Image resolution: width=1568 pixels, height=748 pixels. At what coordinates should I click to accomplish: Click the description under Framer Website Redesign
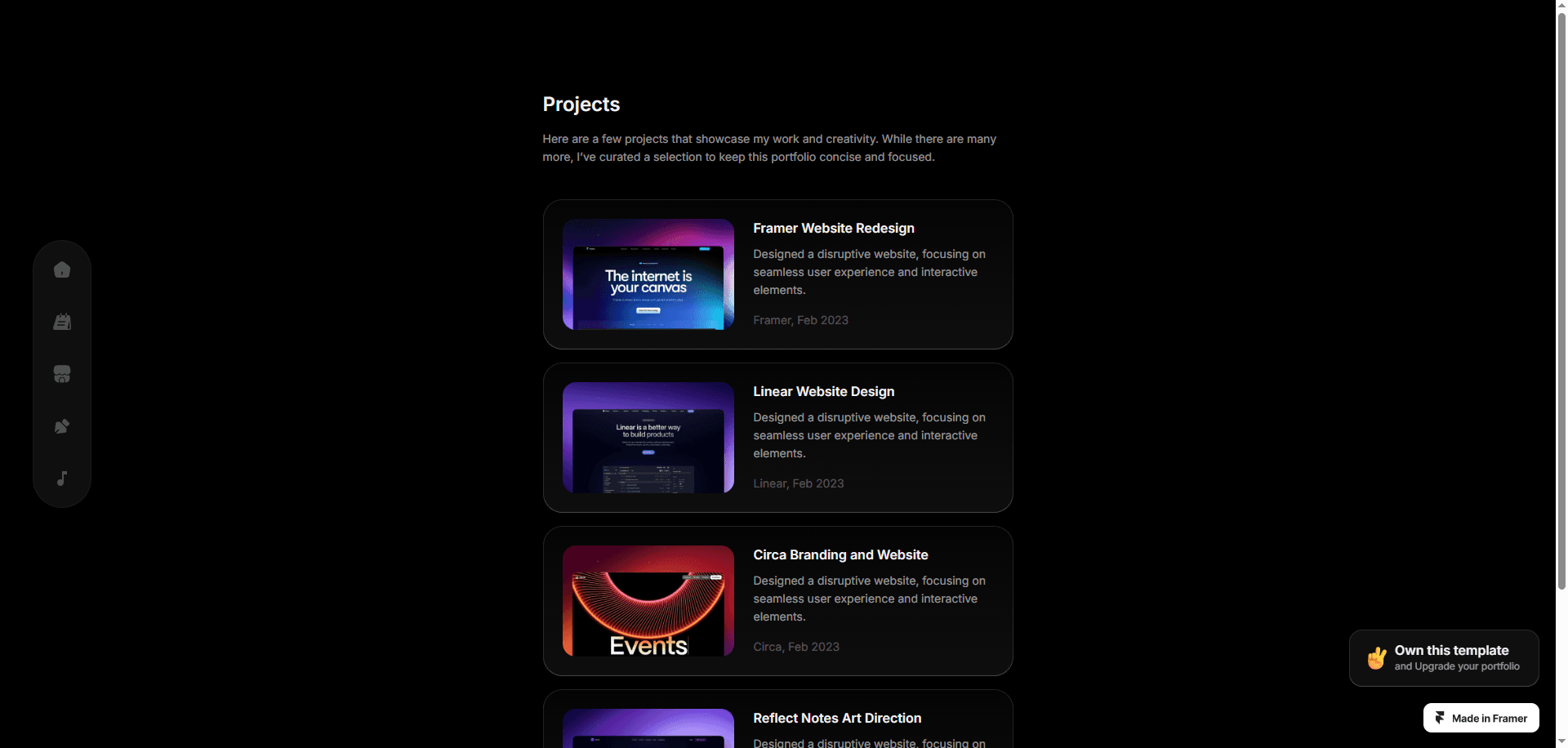click(869, 272)
